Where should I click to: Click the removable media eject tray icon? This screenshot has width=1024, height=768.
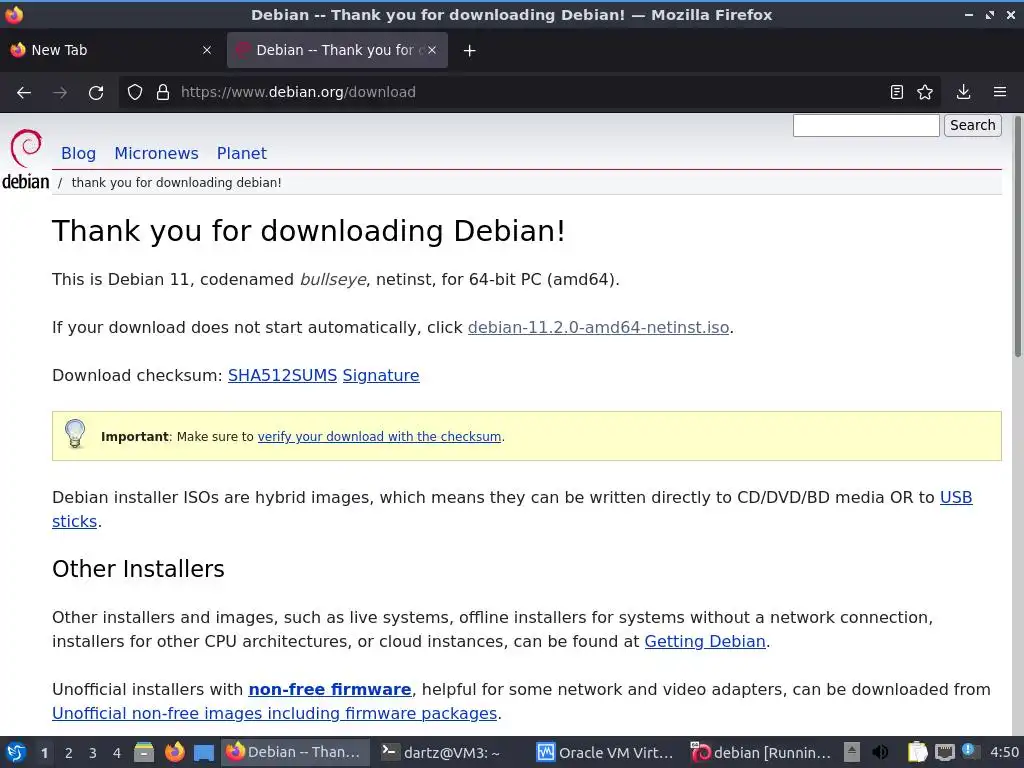tap(852, 752)
